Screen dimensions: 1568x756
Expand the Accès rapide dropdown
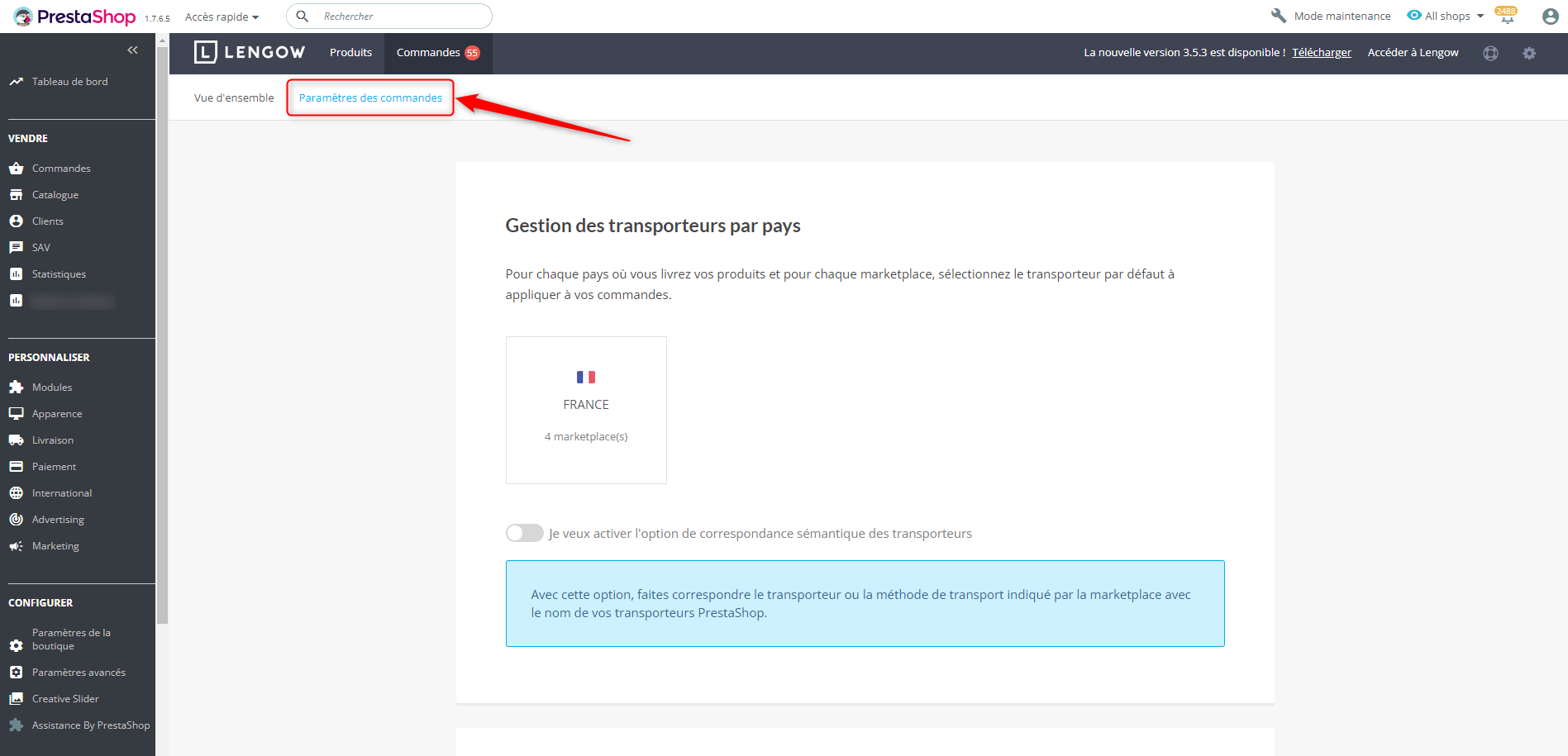222,17
